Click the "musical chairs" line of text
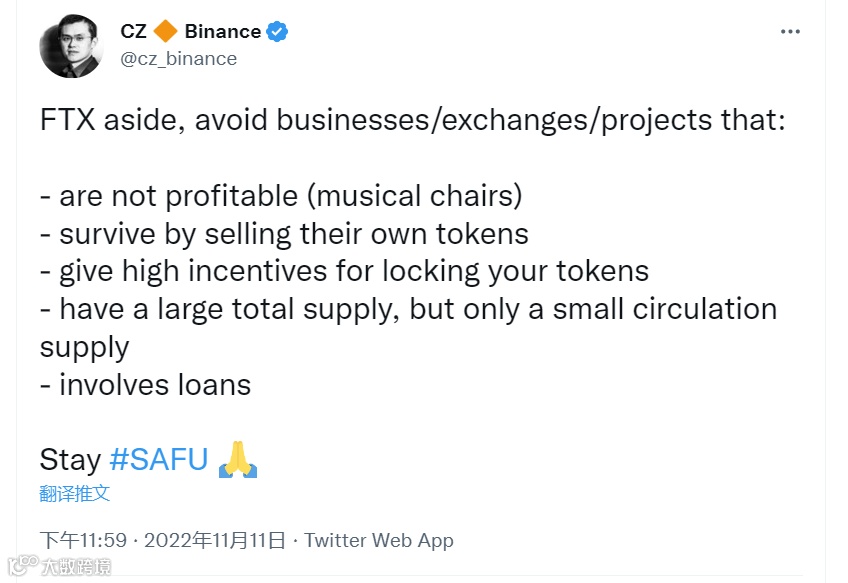848x583 pixels. click(x=281, y=196)
